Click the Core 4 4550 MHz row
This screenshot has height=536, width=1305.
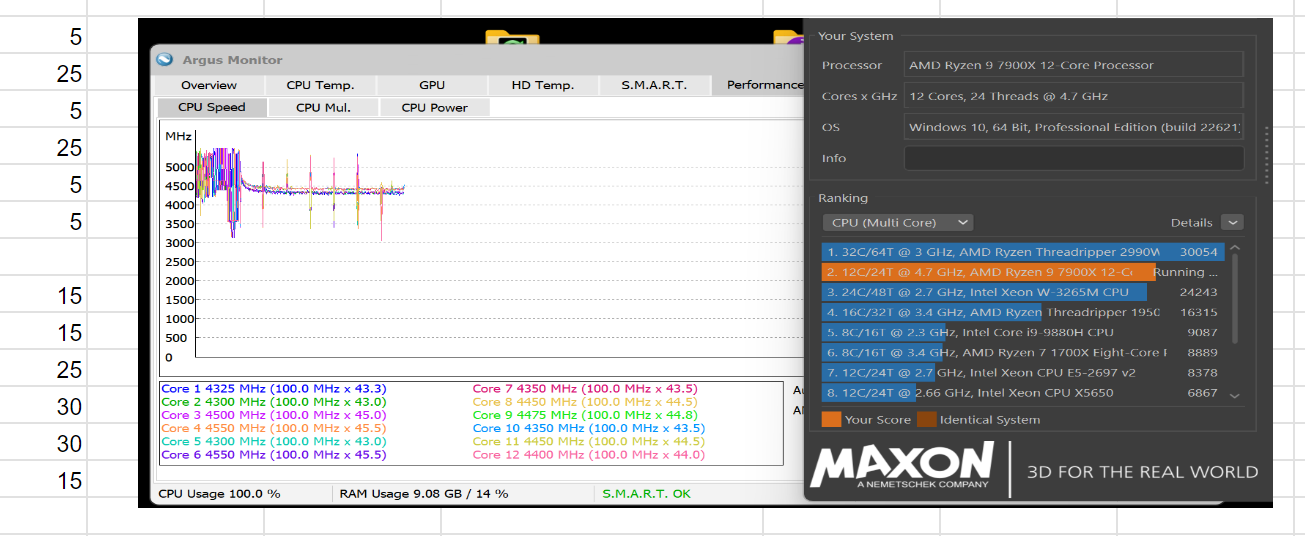tap(273, 428)
